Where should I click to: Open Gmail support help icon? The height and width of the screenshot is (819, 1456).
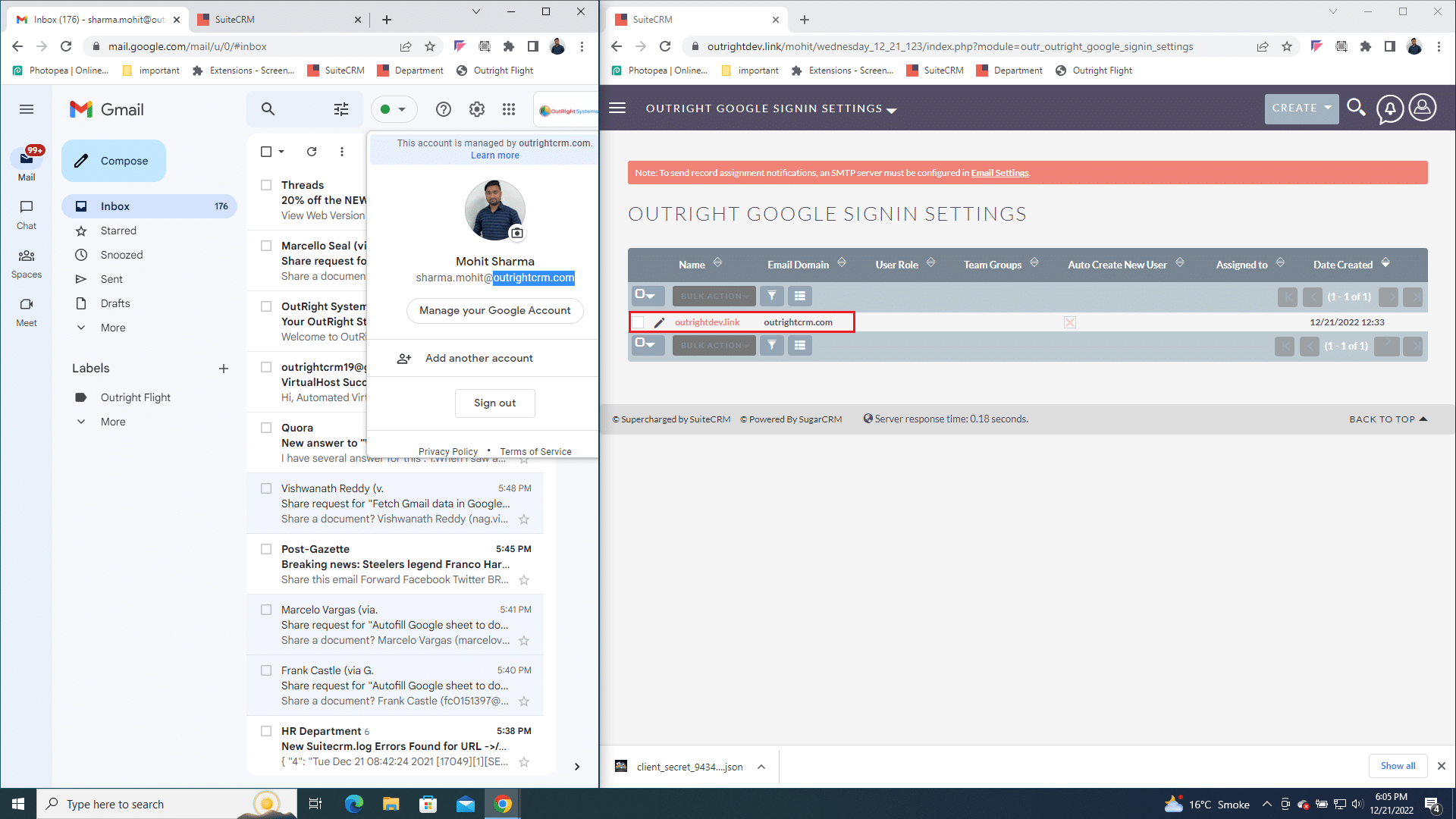tap(444, 109)
